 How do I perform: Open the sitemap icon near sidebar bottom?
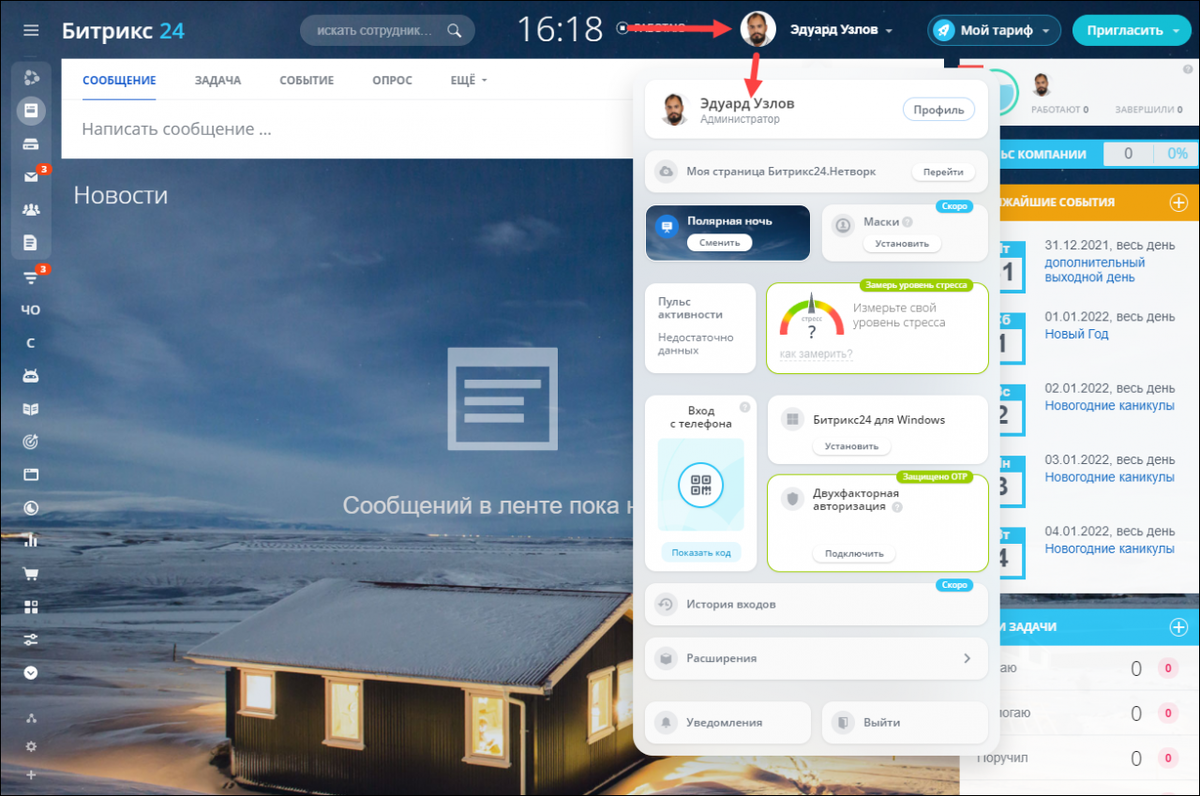(x=31, y=718)
